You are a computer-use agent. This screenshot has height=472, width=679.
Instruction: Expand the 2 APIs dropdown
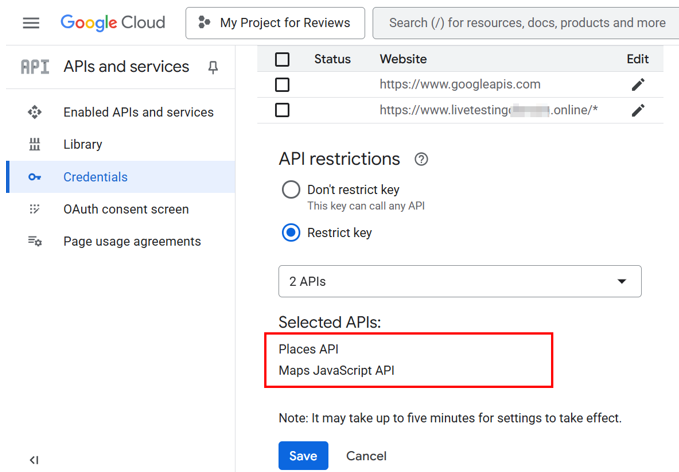tap(460, 281)
